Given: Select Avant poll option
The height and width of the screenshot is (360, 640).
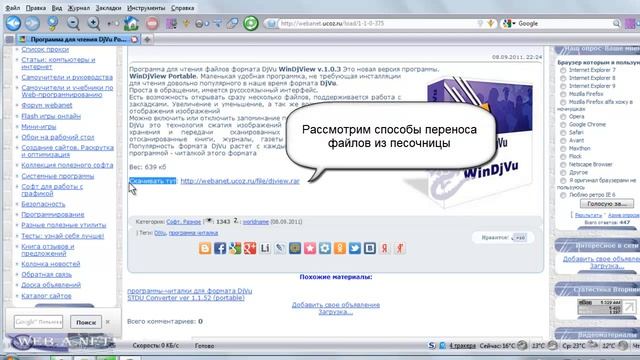Looking at the screenshot, I should pos(563,140).
